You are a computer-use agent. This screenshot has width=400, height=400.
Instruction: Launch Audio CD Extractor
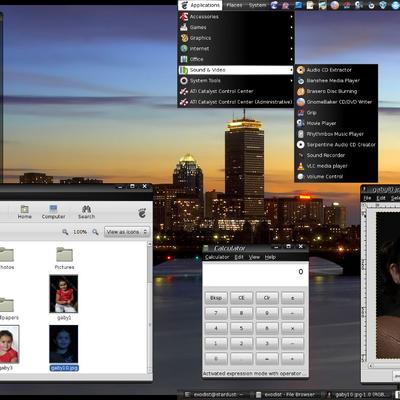336,70
